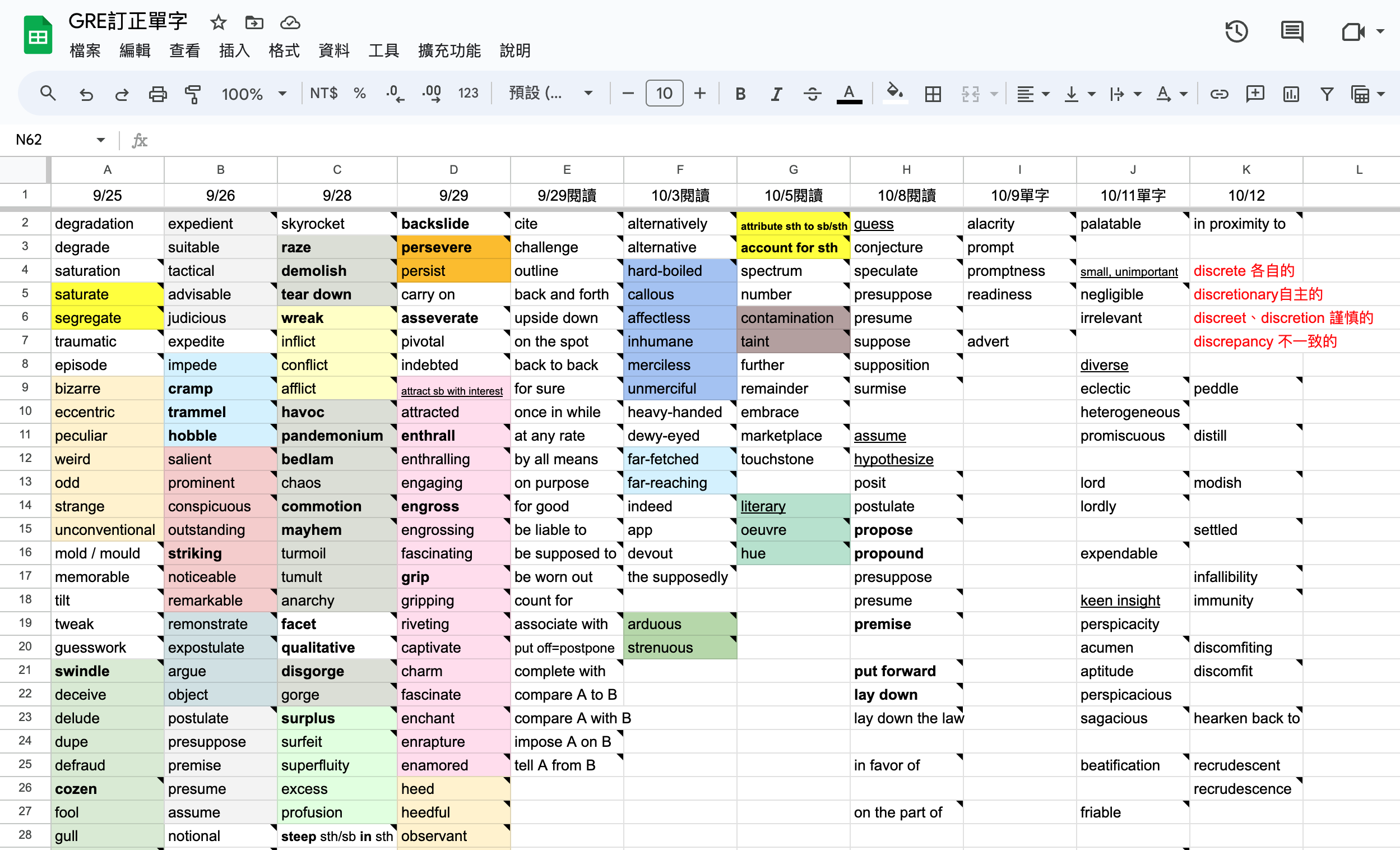Image resolution: width=1400 pixels, height=850 pixels.
Task: Click the 'keen insight' underlined cell
Action: [1133, 600]
